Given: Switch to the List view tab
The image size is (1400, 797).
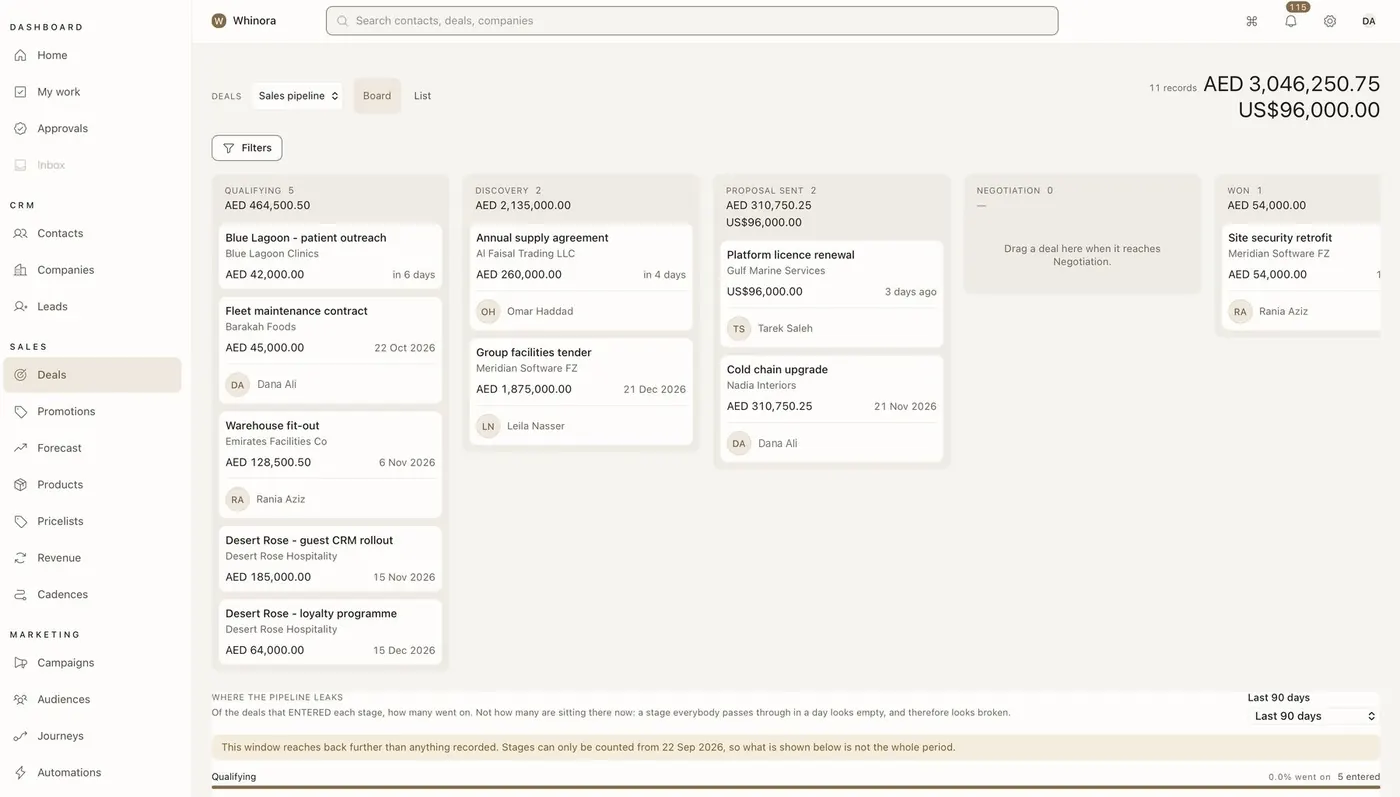Looking at the screenshot, I should coord(423,96).
